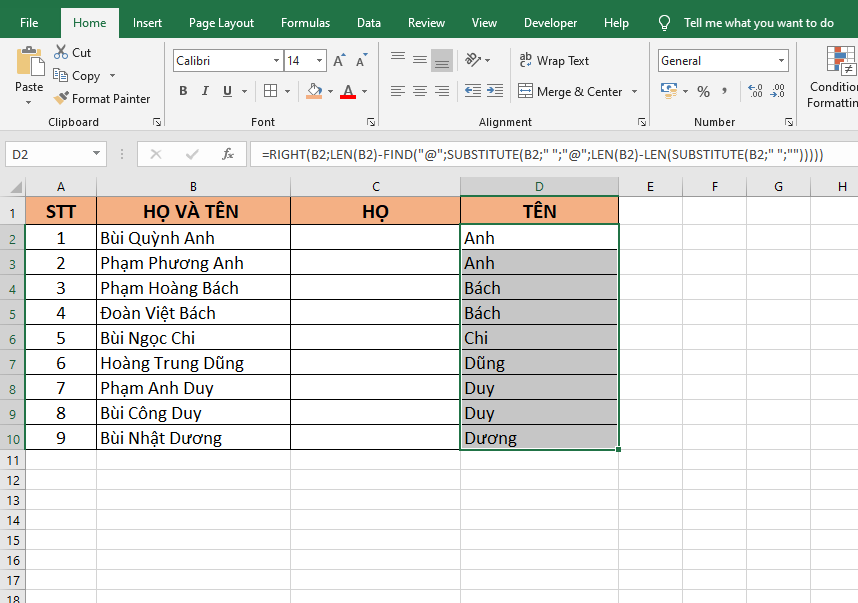Click the Accounting Number Format icon
The width and height of the screenshot is (858, 603).
[669, 91]
